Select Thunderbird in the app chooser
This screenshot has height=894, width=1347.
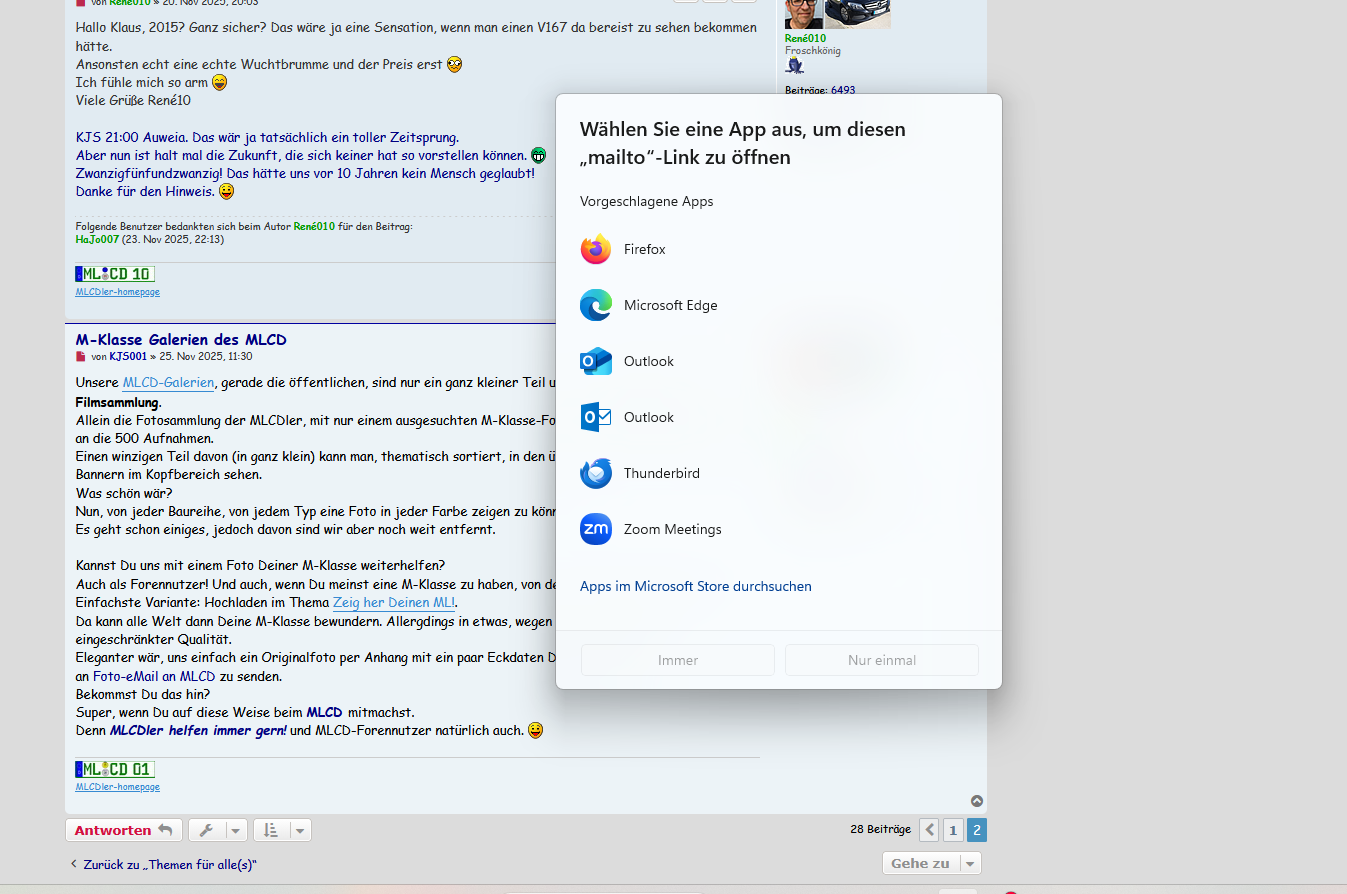pos(779,473)
